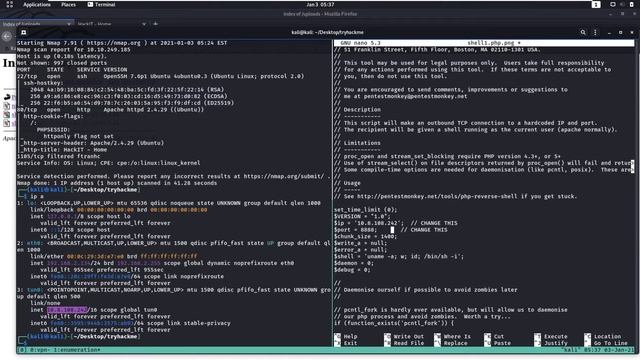Click the 'httponly flag not set' line
Image resolution: width=640 pixels, height=360 pixels.
coord(79,136)
